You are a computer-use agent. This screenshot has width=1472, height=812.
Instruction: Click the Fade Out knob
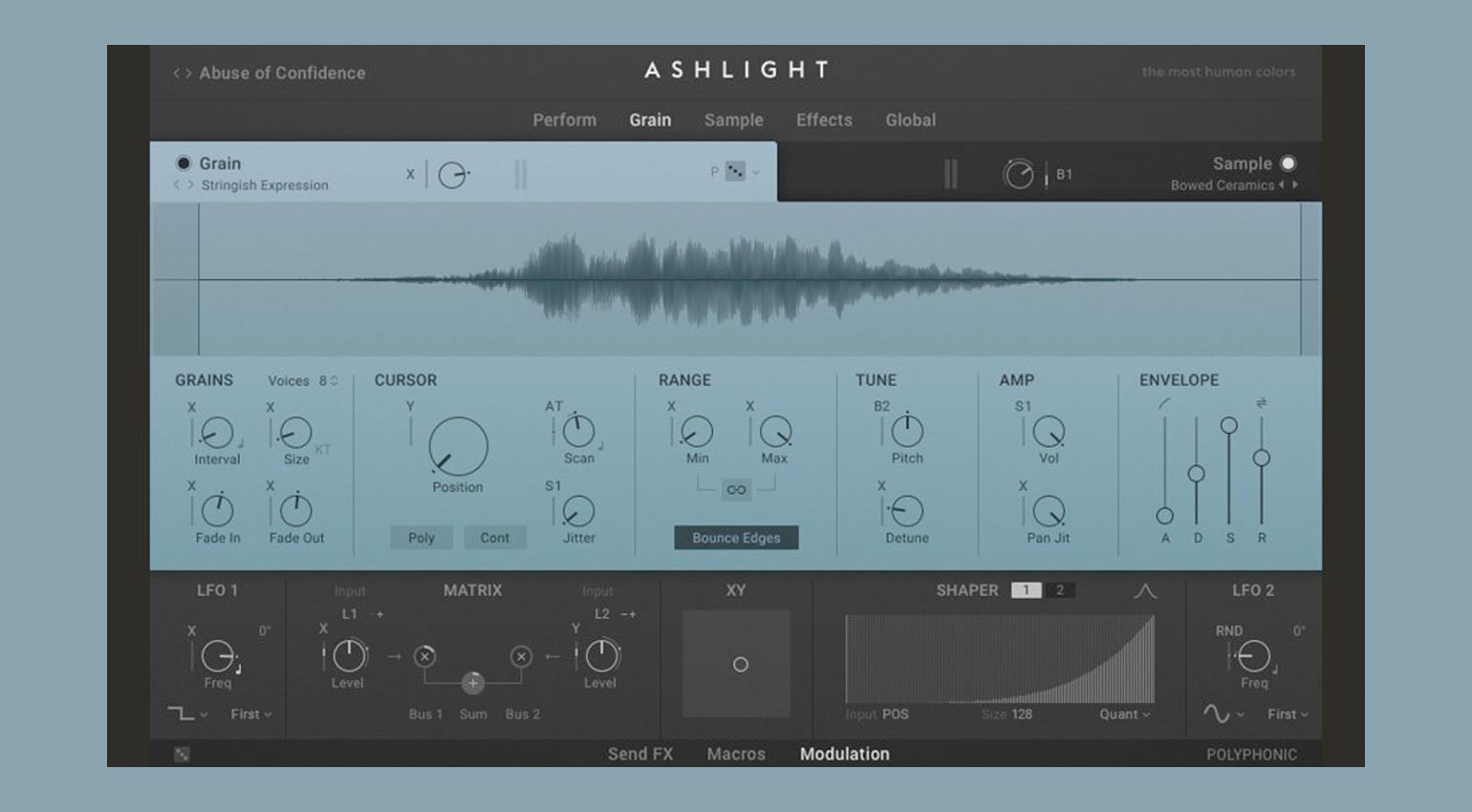(295, 511)
